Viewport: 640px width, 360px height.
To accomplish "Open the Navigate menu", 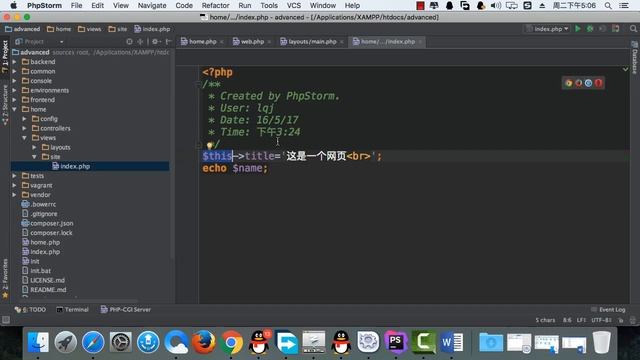I will pyautogui.click(x=152, y=5).
